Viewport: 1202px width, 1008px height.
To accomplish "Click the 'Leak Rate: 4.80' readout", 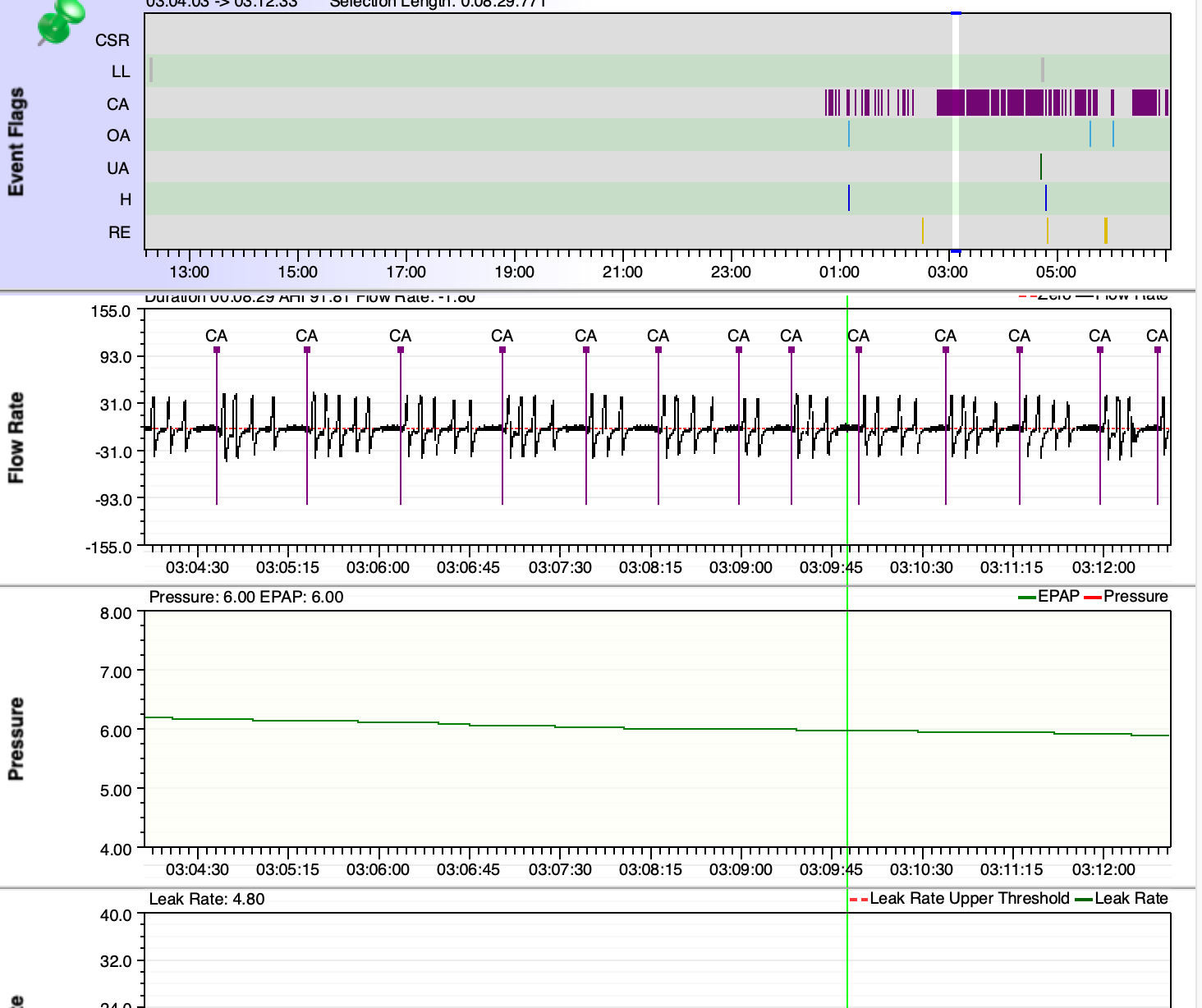I will [207, 899].
